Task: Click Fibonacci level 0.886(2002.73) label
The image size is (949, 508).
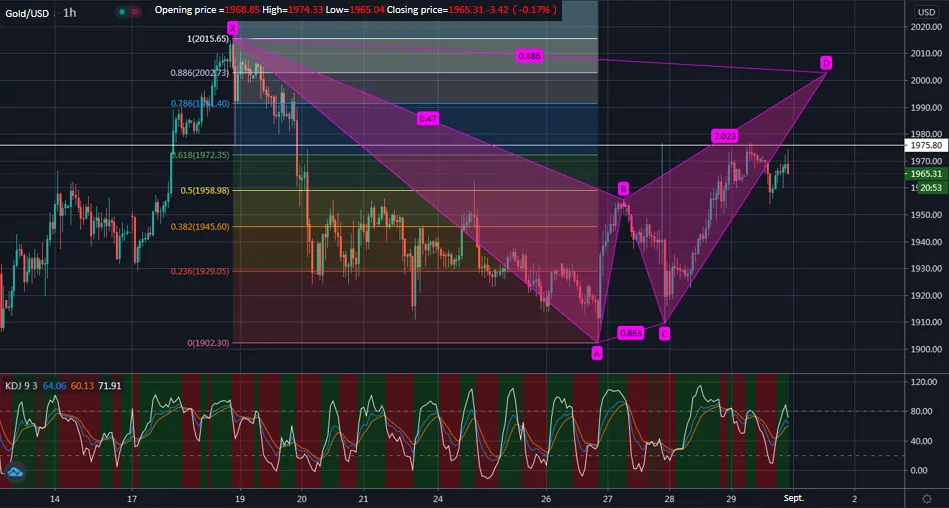Action: click(x=200, y=73)
